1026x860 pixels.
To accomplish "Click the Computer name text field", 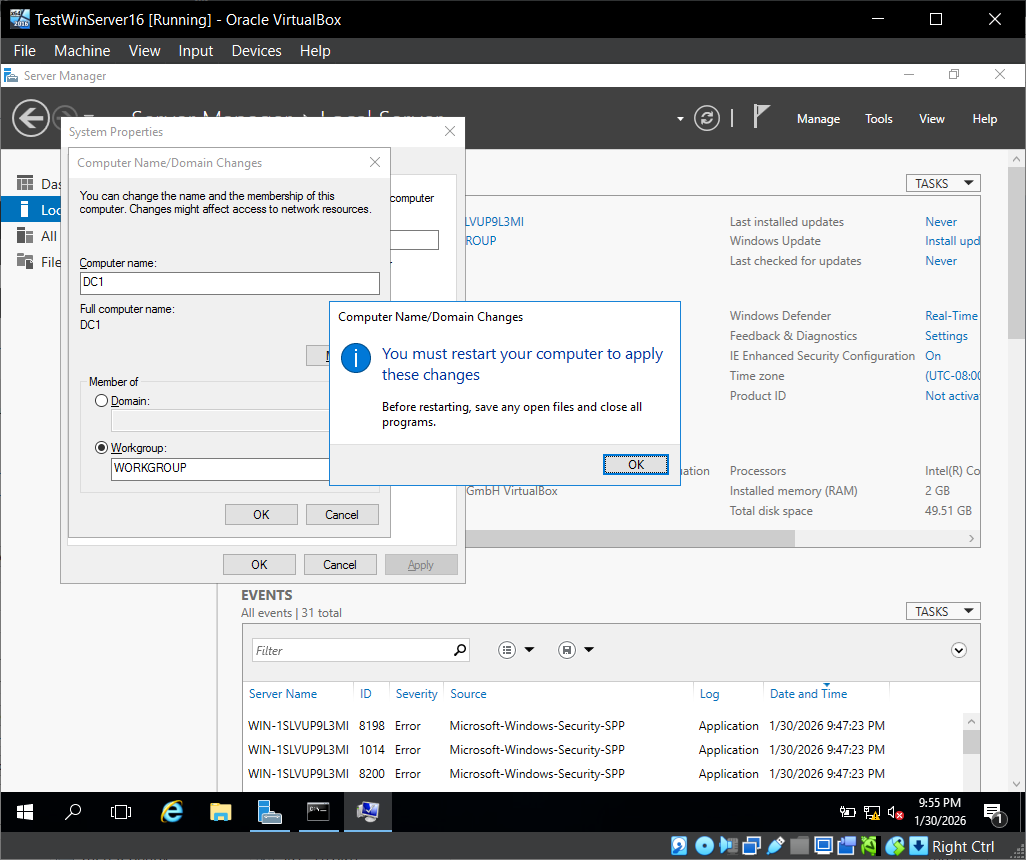I will click(x=230, y=283).
